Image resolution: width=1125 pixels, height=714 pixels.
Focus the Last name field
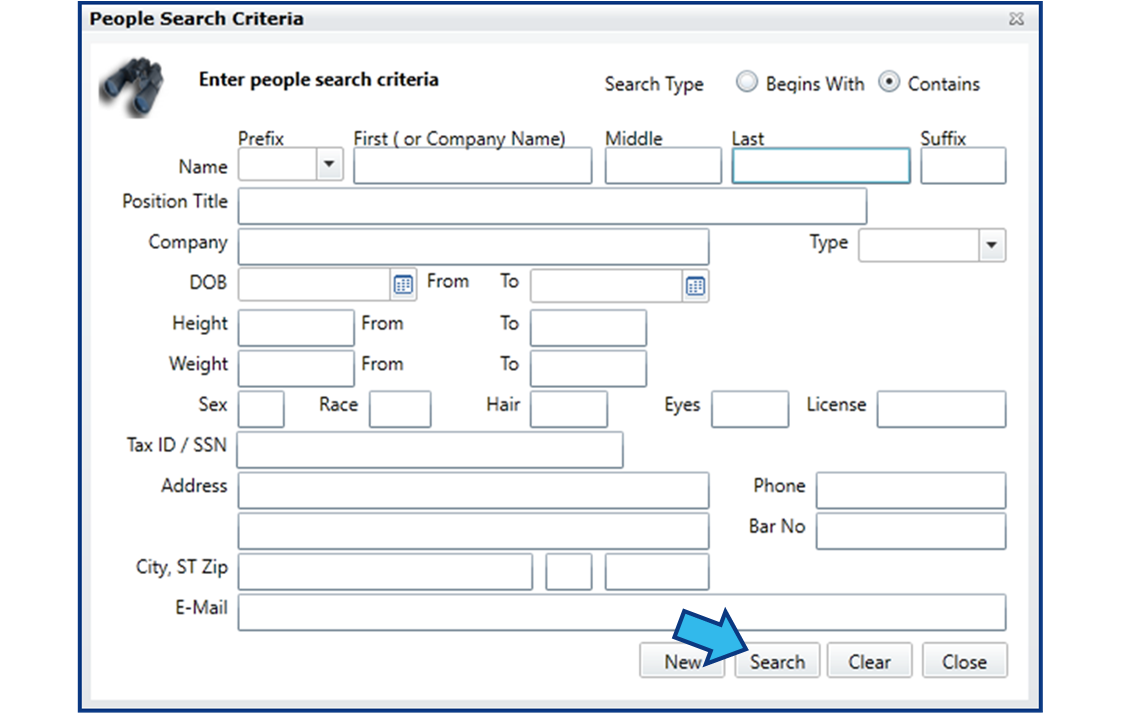821,166
